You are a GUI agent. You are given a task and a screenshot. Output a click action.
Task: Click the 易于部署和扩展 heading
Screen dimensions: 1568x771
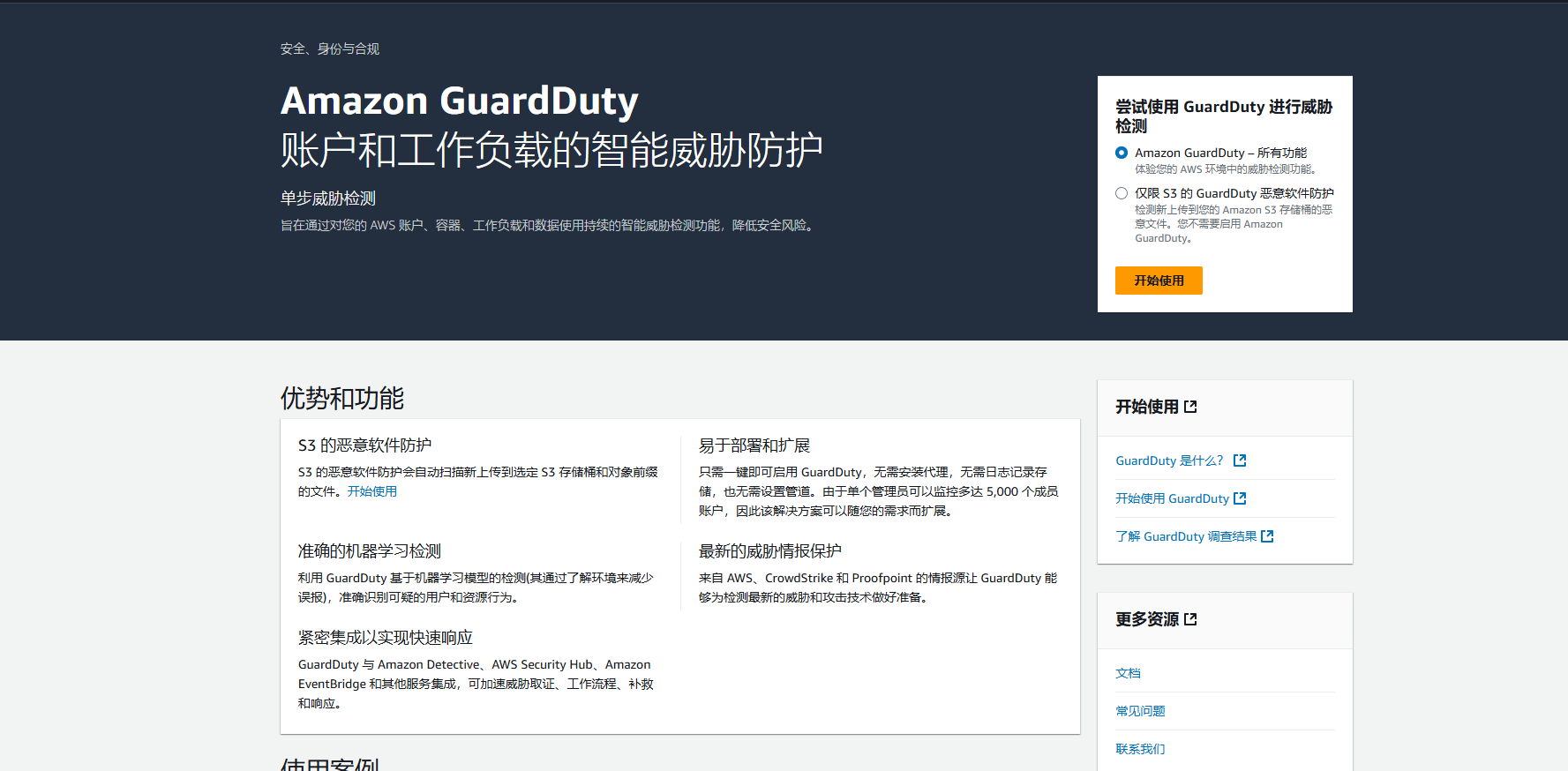754,445
